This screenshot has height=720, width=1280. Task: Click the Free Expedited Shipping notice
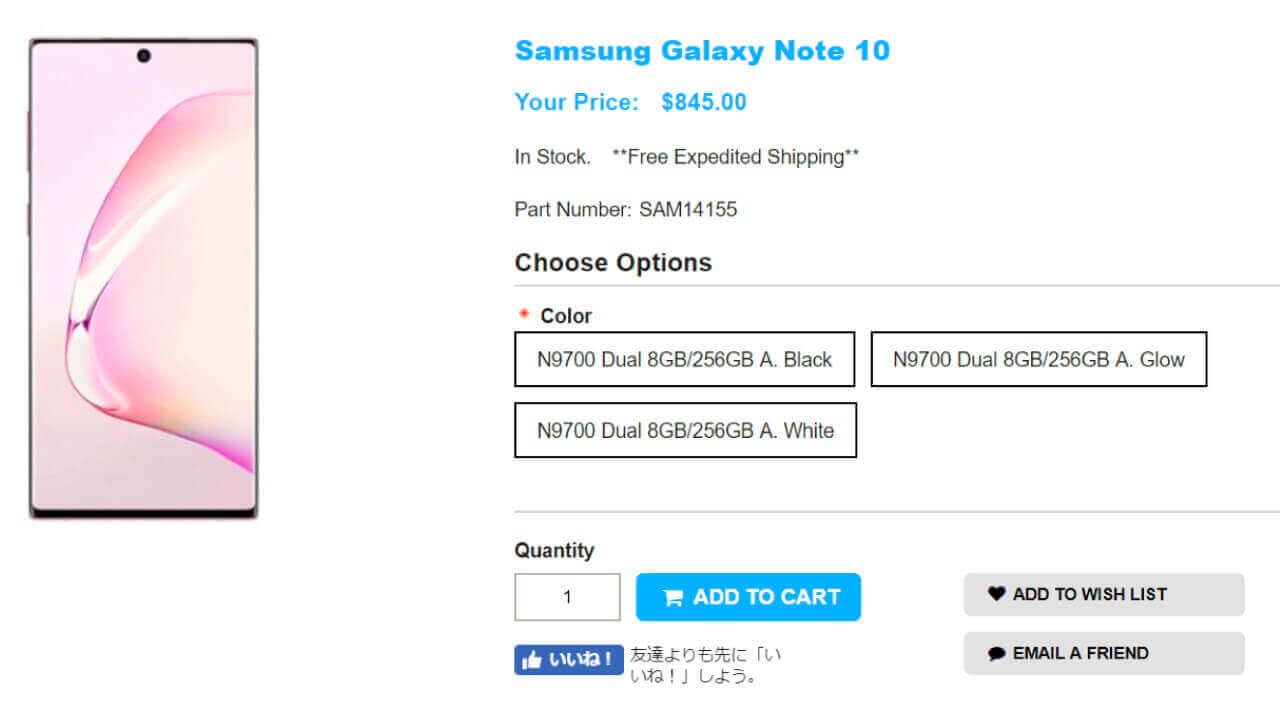coord(735,157)
